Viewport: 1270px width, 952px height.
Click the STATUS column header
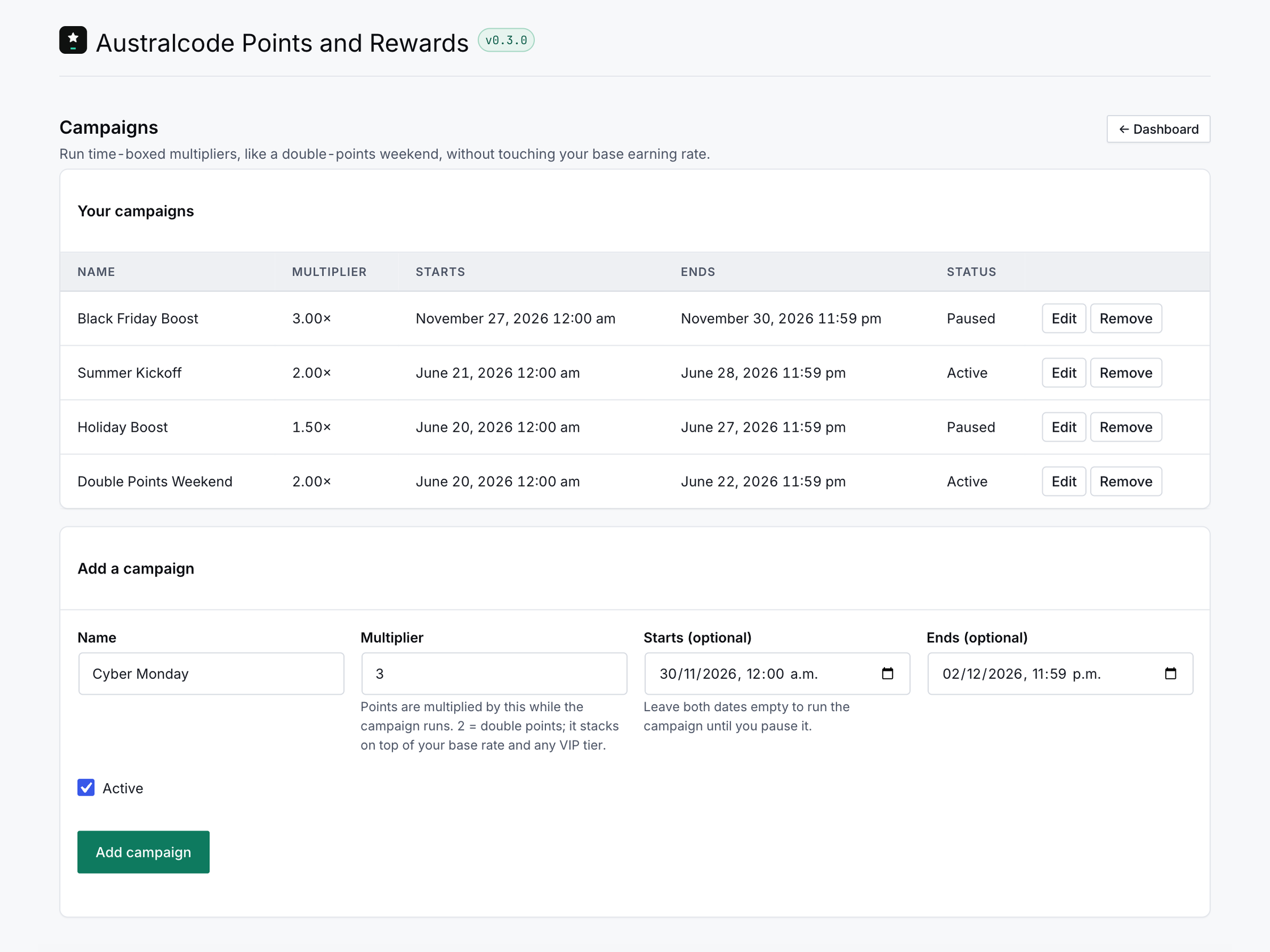coord(971,272)
